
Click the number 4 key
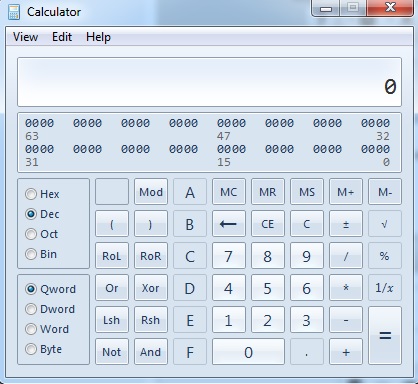229,288
